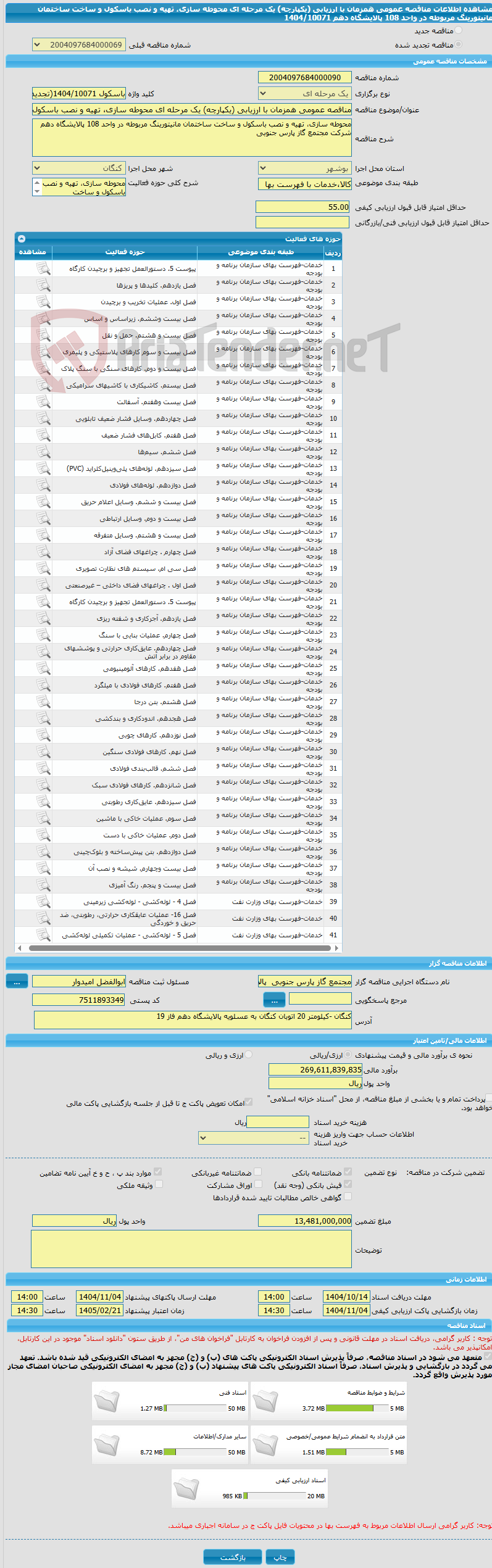Open view icon for row 29 کارهای چوبی

(43, 735)
